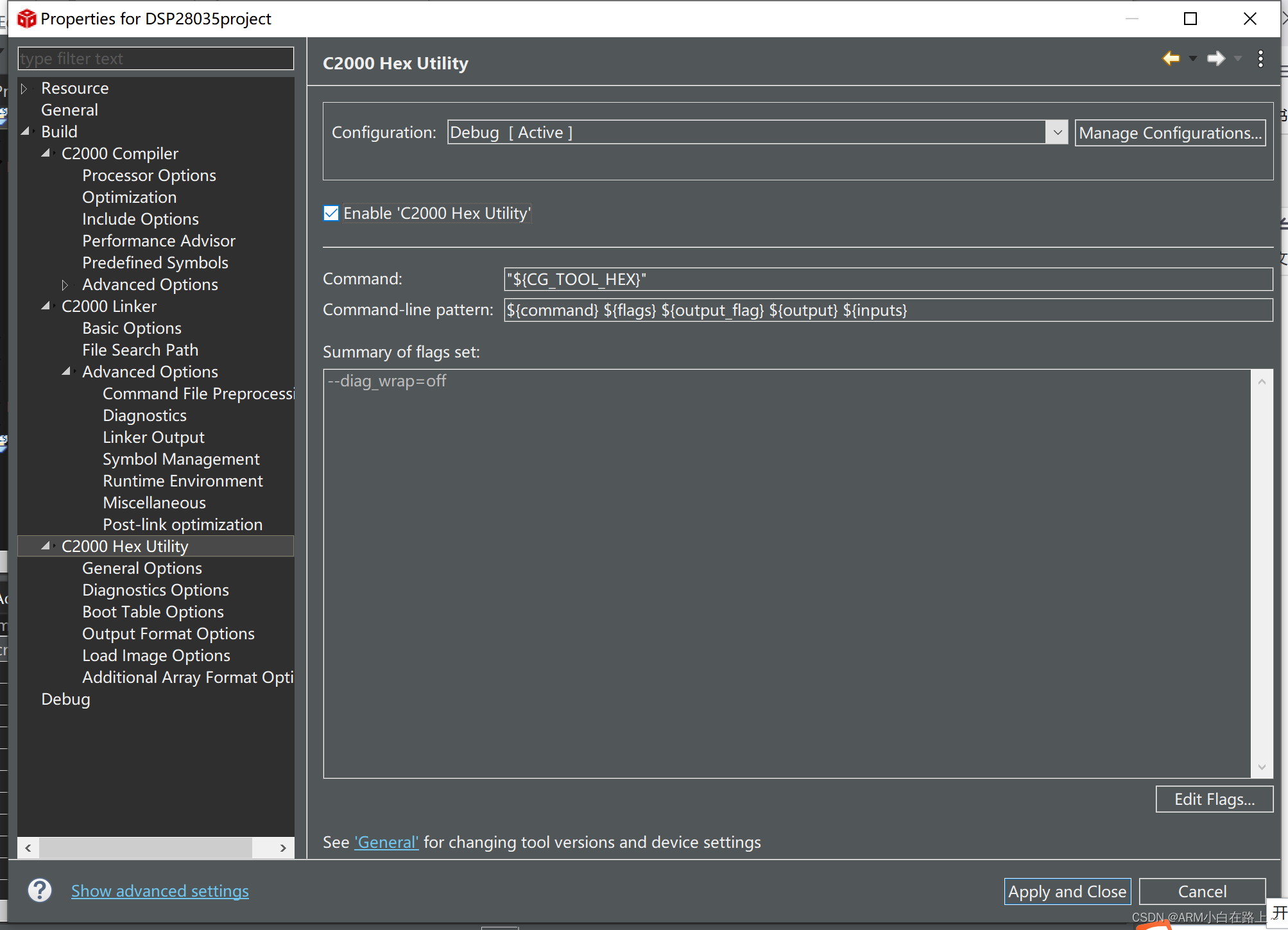Toggle Enable 'C2000 Hex Utility' checkbox

(x=331, y=213)
